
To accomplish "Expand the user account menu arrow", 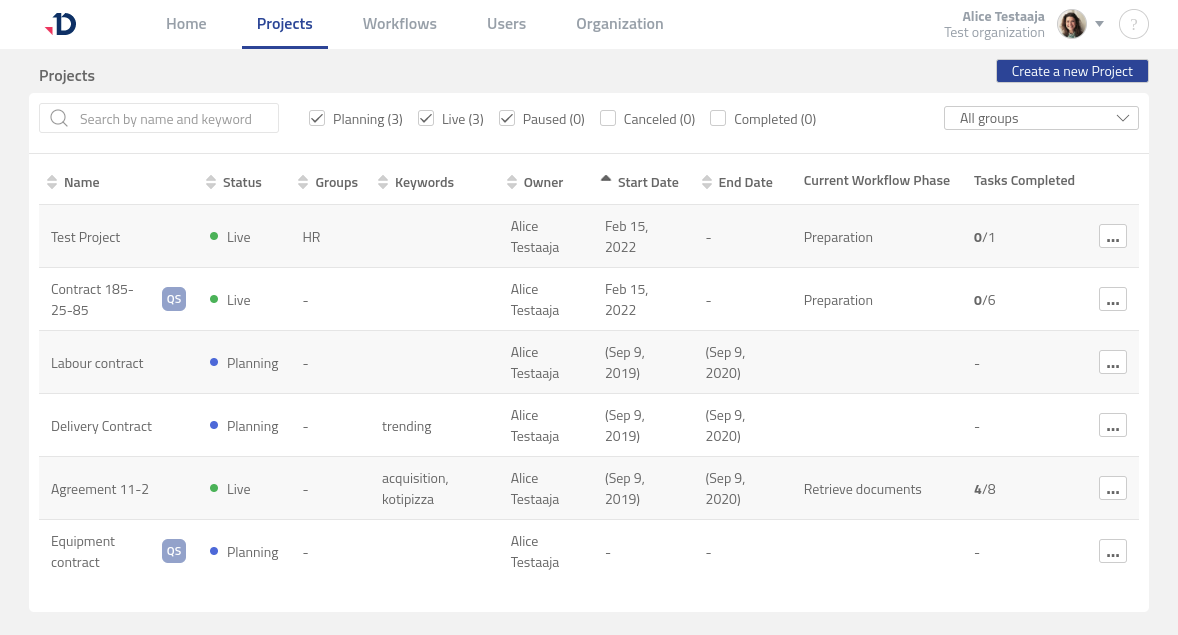I will tap(1099, 24).
